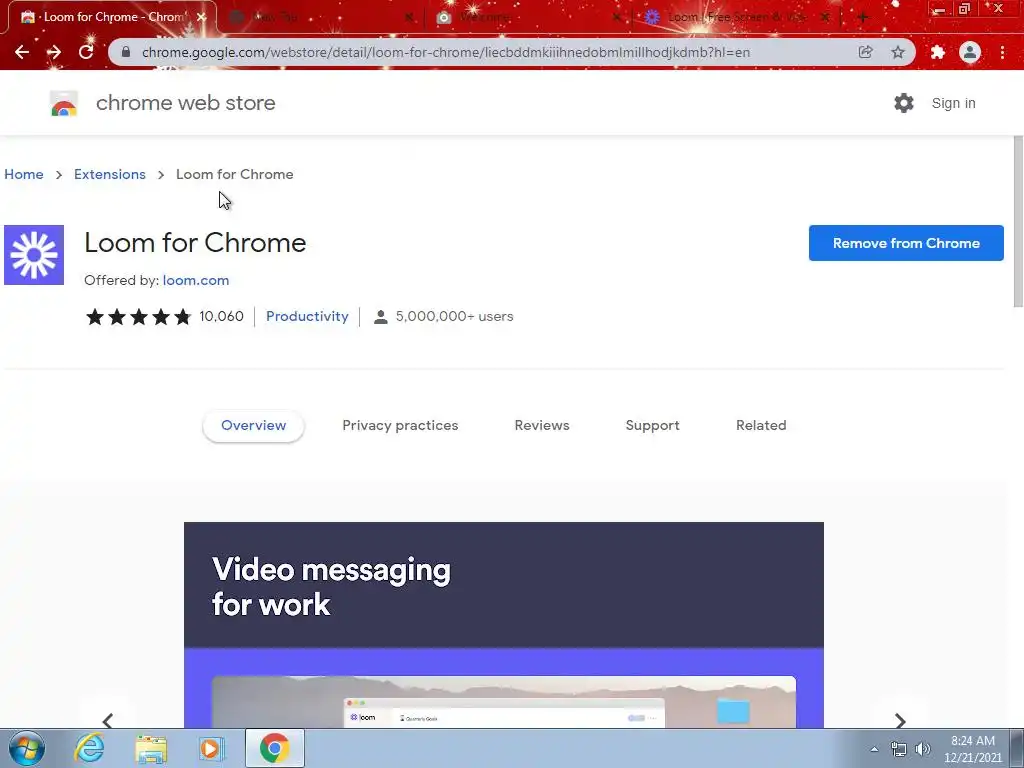
Task: Click the Loom for Chrome heading
Action: 195,243
